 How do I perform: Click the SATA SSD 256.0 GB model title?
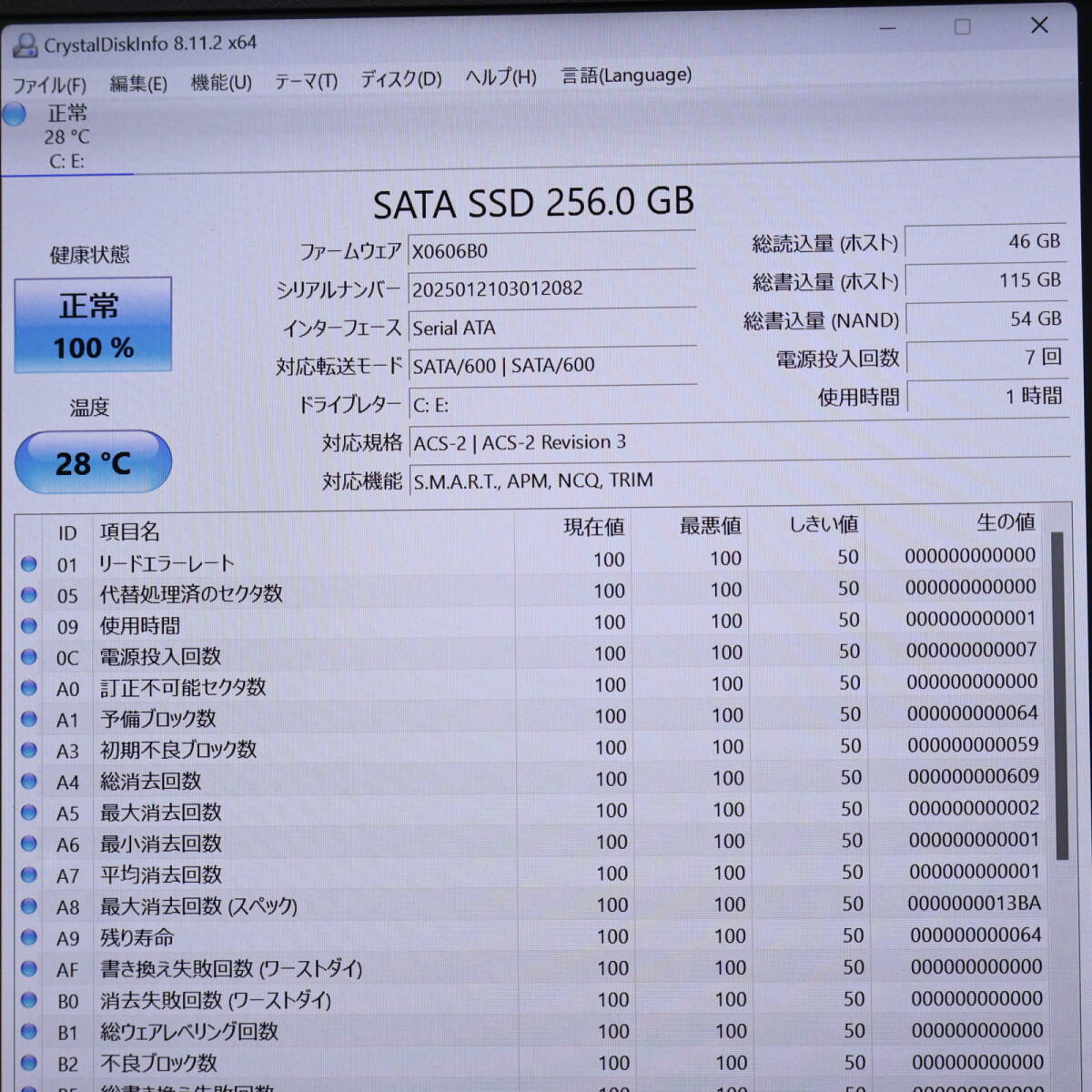(533, 203)
